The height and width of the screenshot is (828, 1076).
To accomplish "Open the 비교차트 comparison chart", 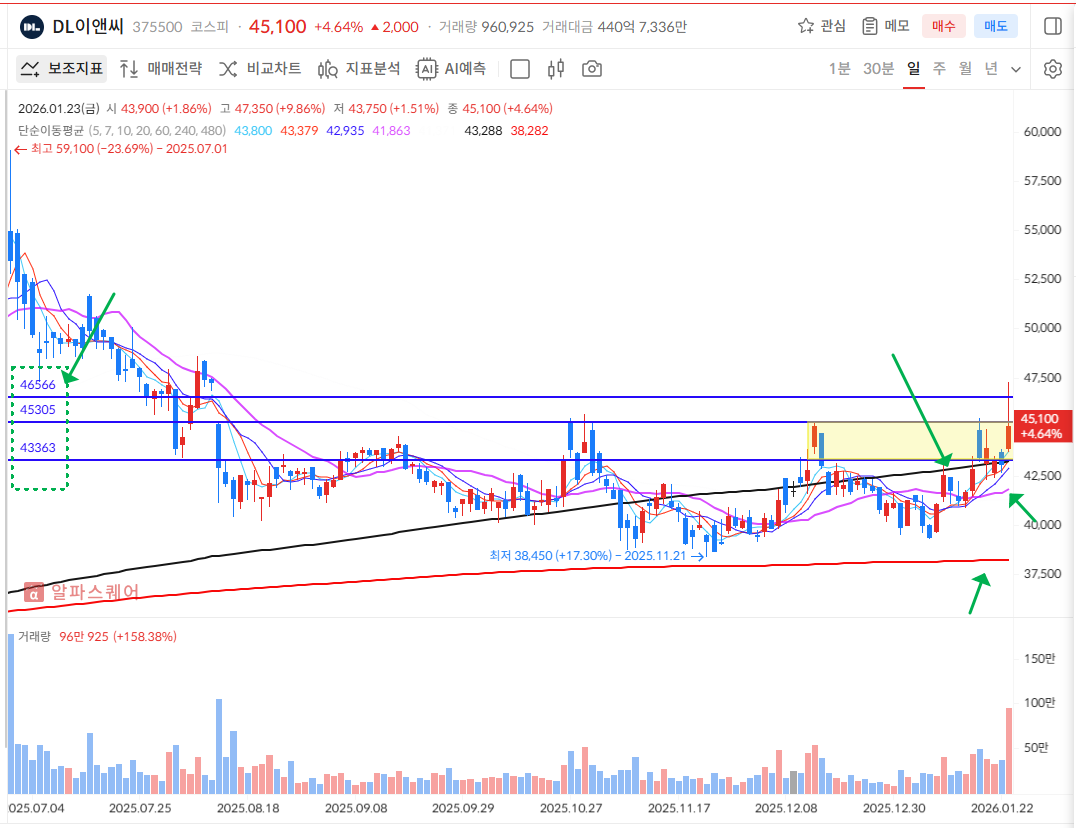I will 260,69.
